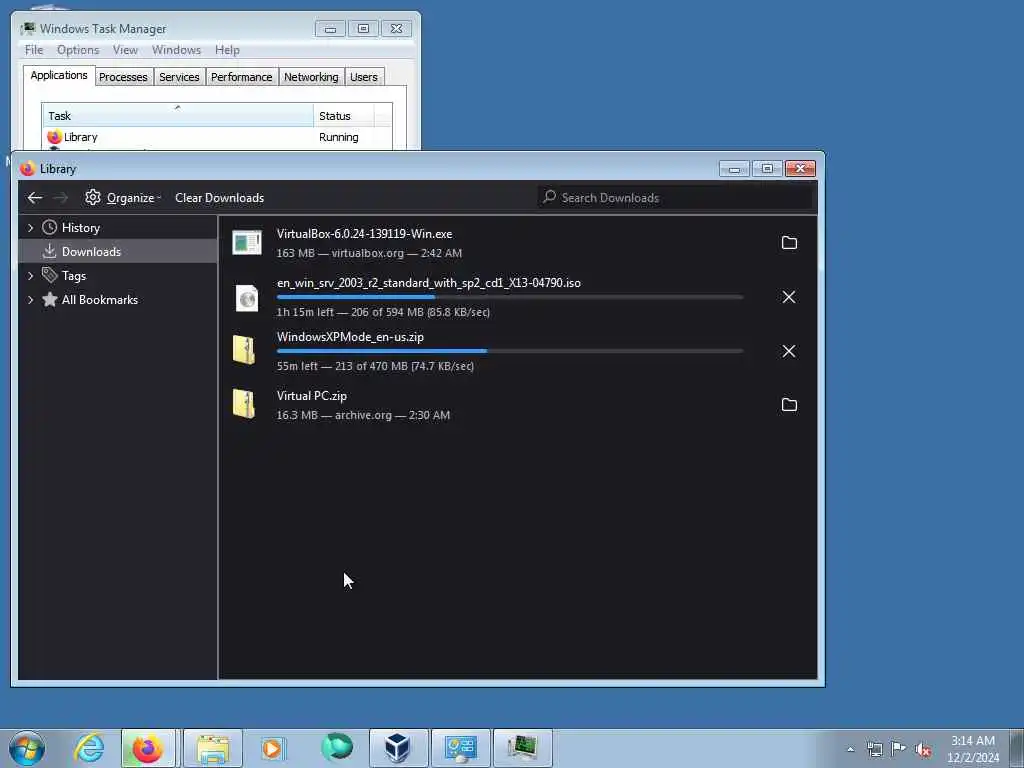The width and height of the screenshot is (1024, 768).
Task: Click the Task Manager taskbar icon
Action: tap(522, 748)
